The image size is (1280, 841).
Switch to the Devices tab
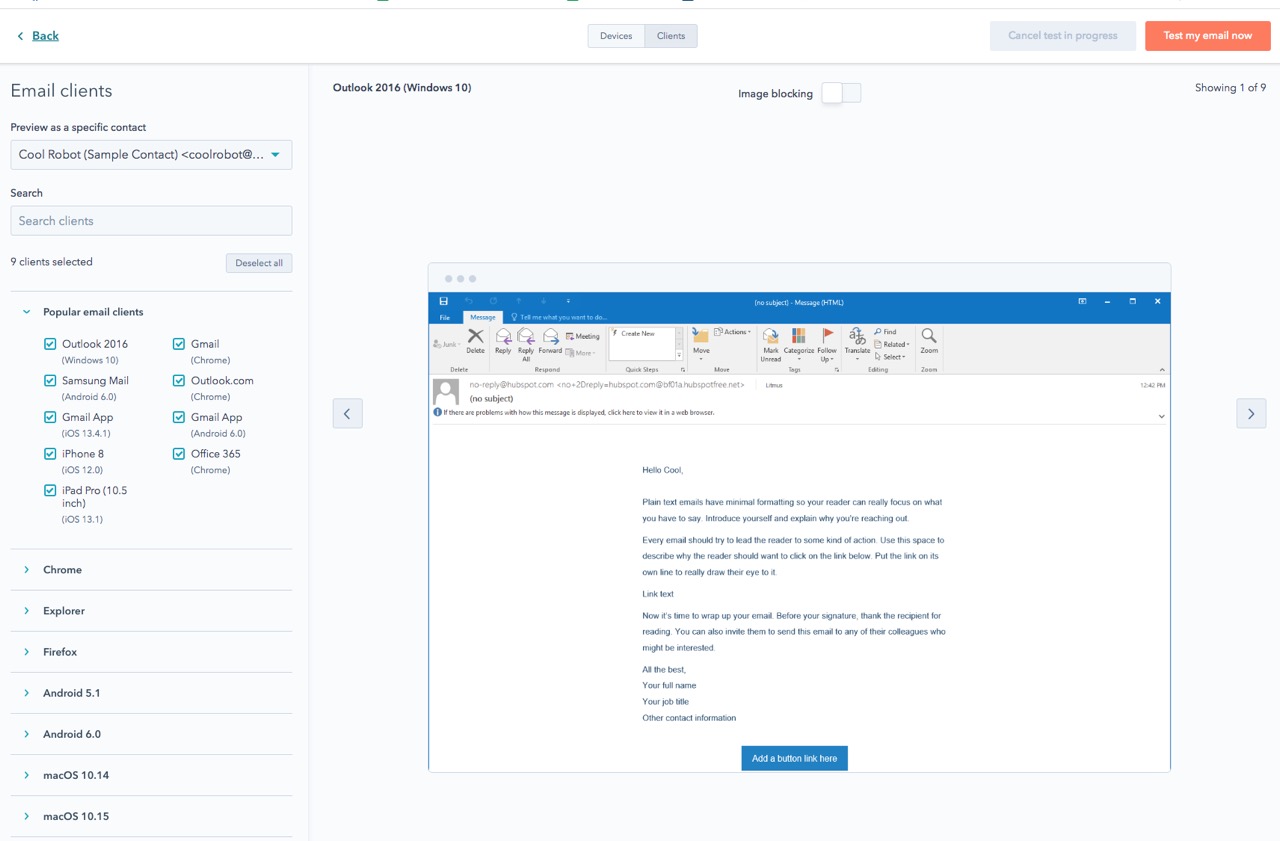coord(616,36)
